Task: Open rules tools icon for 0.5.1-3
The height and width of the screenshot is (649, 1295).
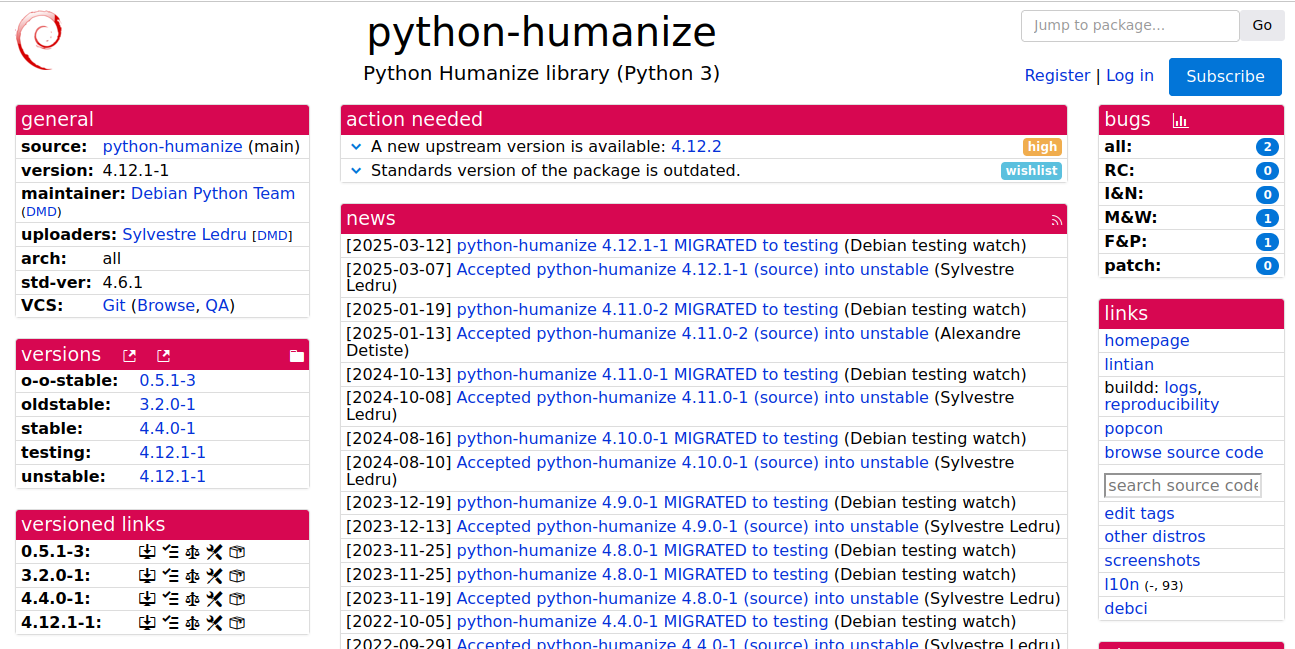Action: pyautogui.click(x=214, y=551)
